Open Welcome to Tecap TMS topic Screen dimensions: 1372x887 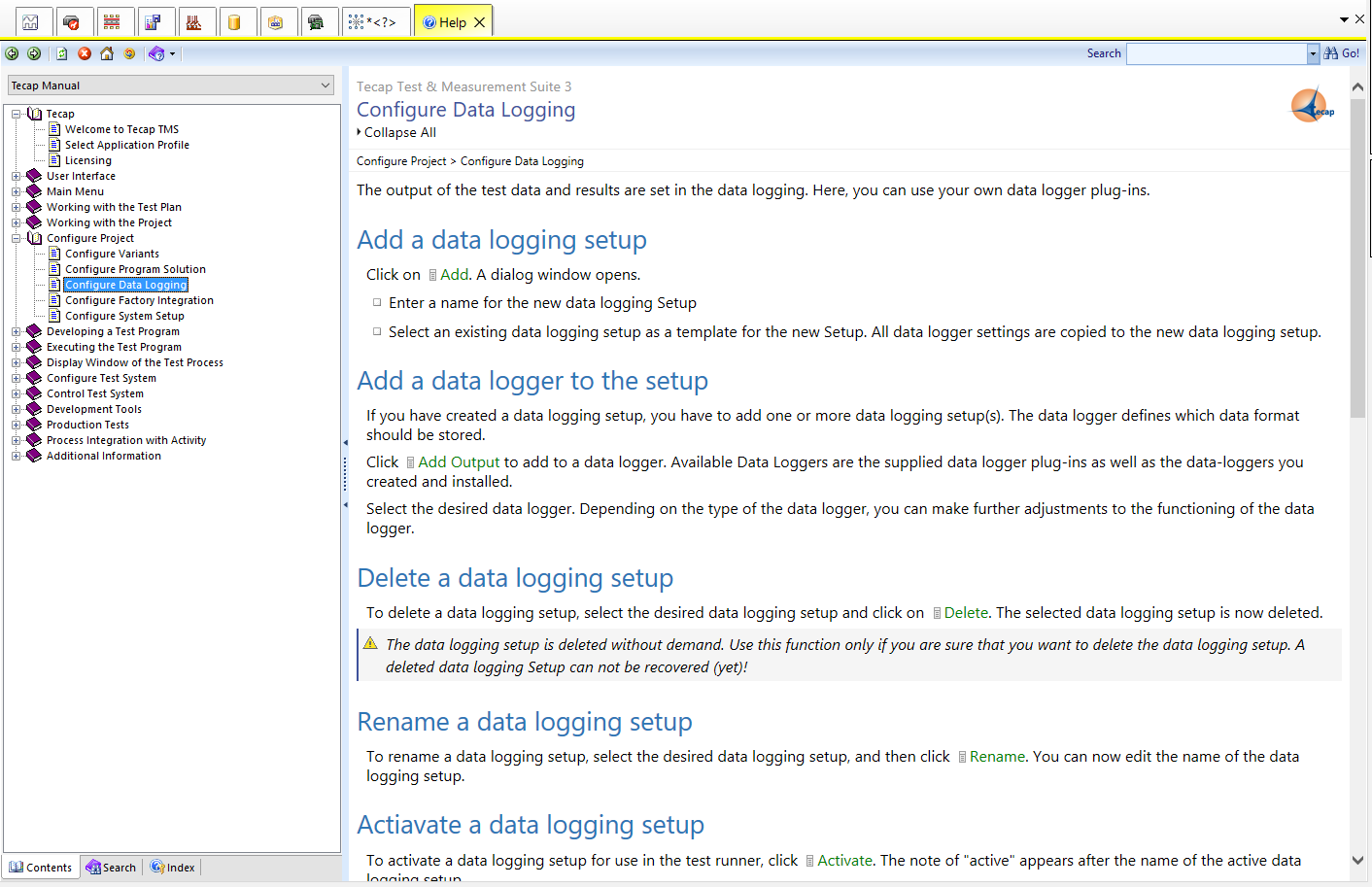click(x=121, y=129)
